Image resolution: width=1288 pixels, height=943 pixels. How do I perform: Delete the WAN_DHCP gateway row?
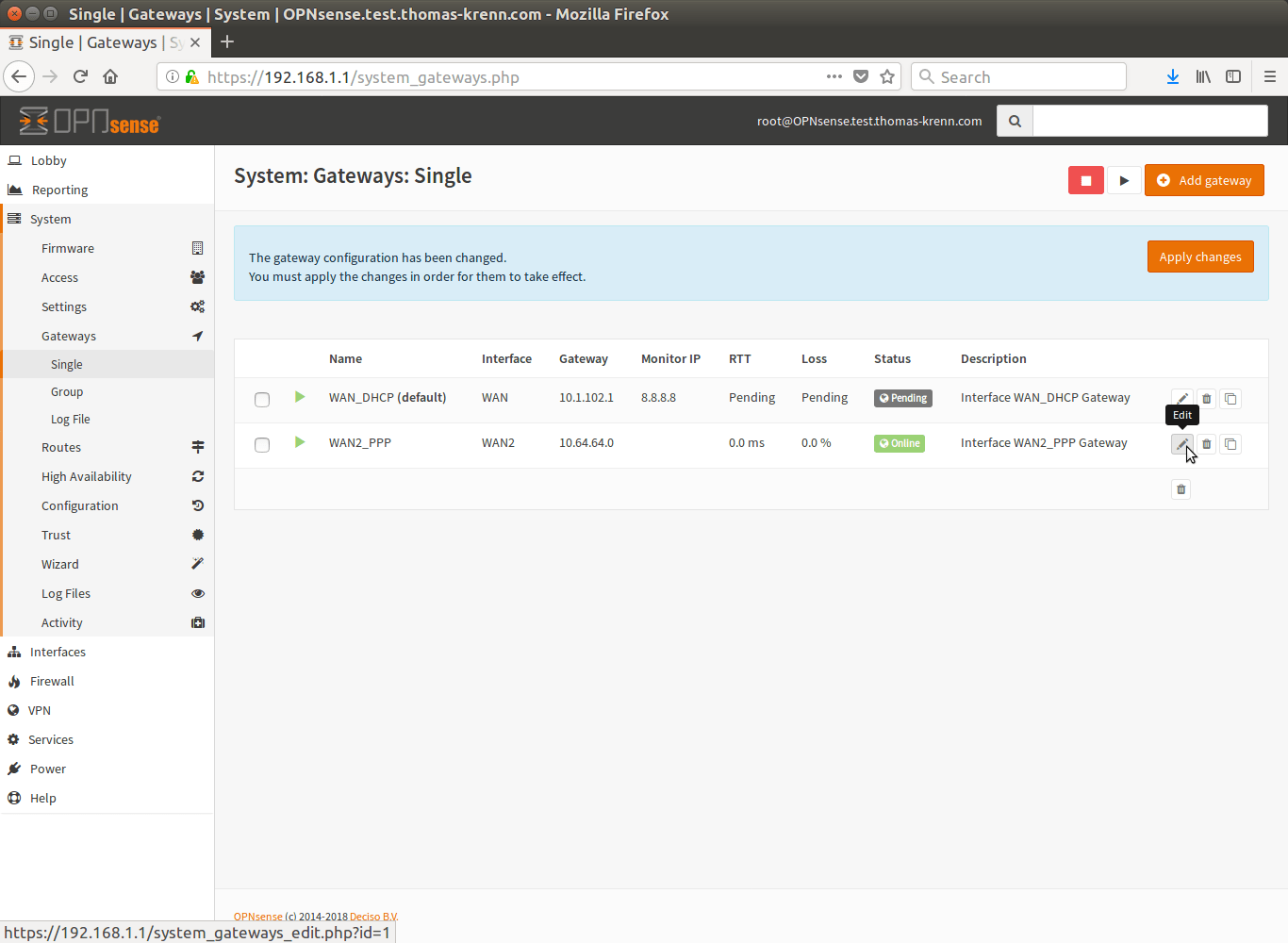tap(1206, 399)
